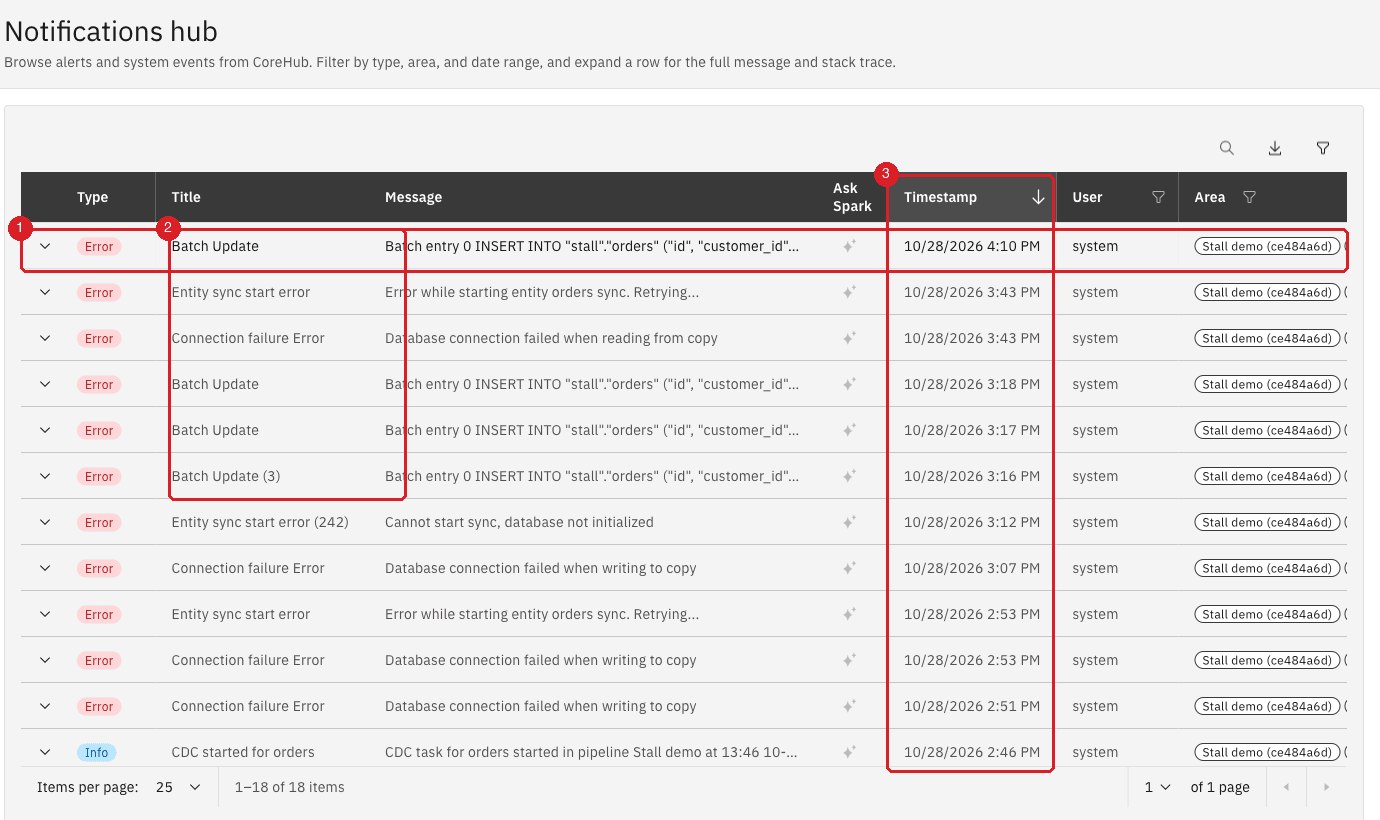Go to the previous page arrow

click(1286, 787)
